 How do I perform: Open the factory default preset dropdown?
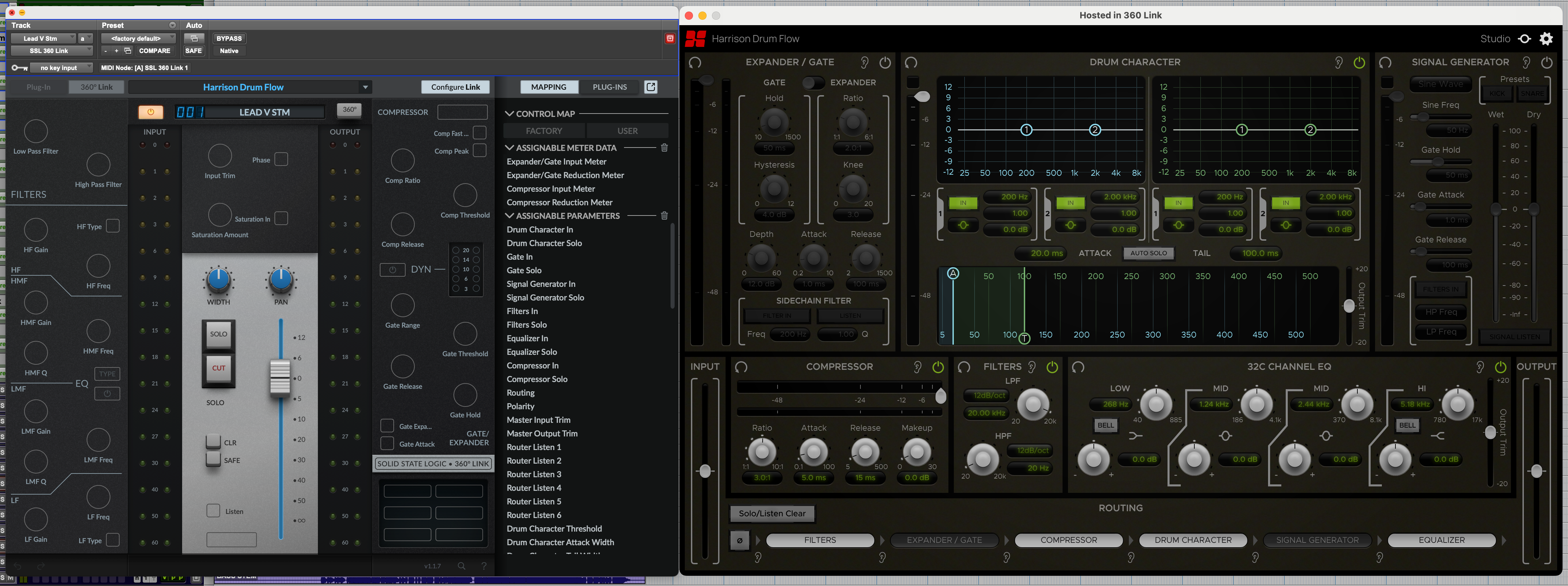coord(138,38)
